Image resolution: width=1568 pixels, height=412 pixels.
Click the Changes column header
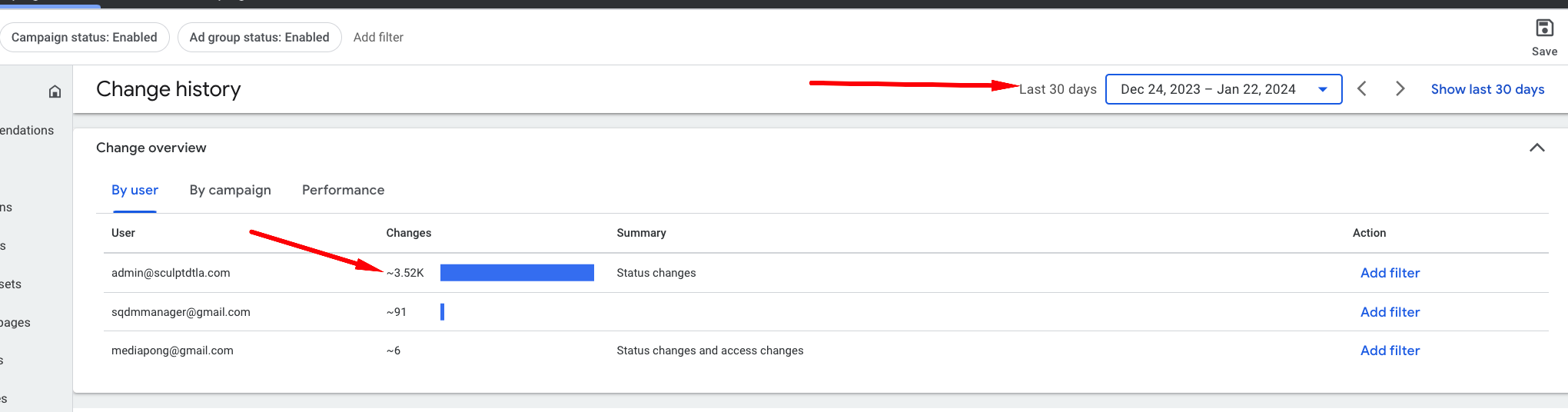click(408, 233)
